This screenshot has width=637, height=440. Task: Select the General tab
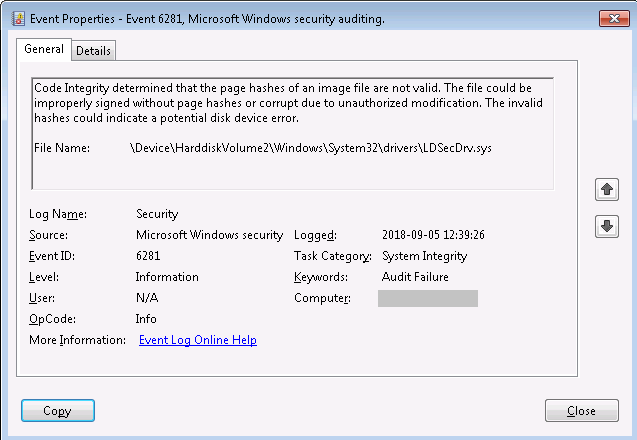(44, 49)
